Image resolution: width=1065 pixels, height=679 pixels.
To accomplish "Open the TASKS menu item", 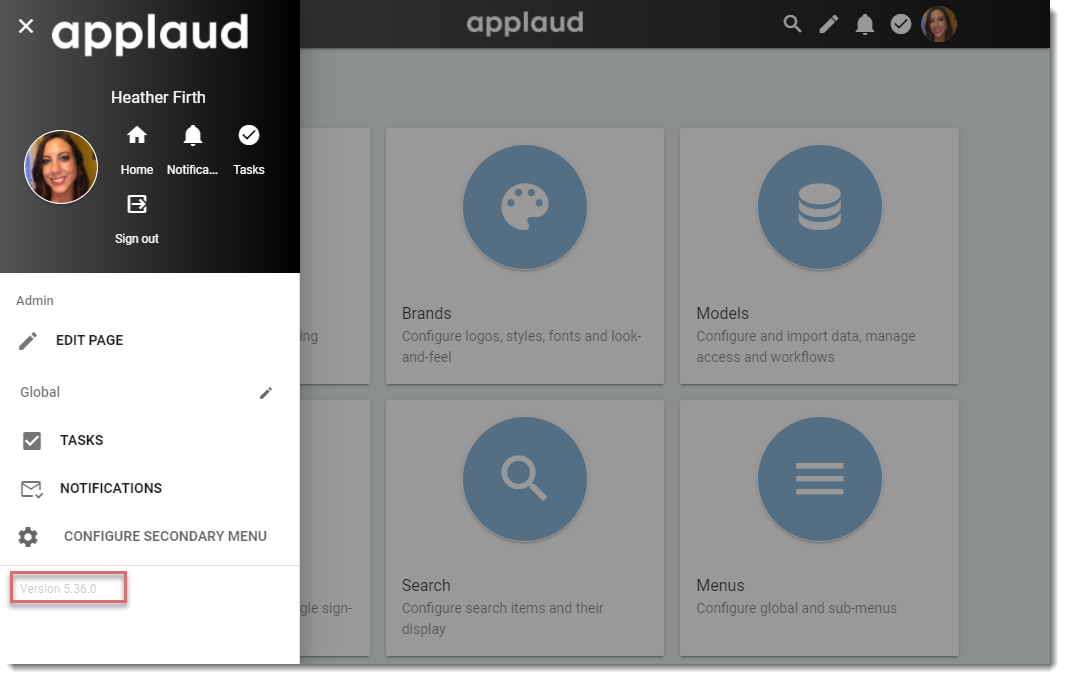I will [x=82, y=440].
